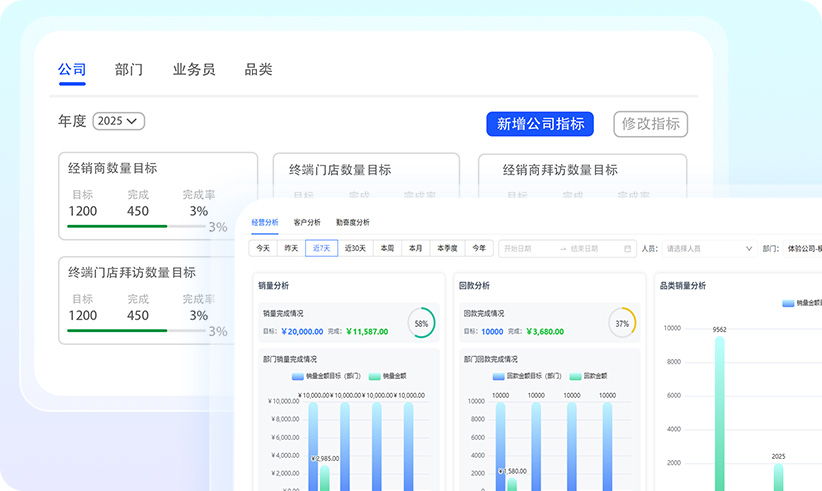Click the 部门回款完成情况 subheading
This screenshot has height=491, width=822.
490,359
